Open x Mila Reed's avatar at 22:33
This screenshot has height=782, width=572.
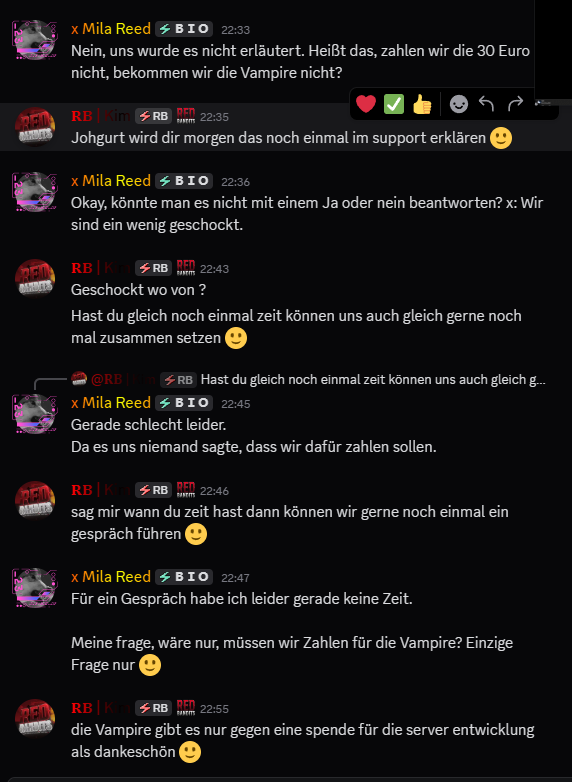pos(34,40)
